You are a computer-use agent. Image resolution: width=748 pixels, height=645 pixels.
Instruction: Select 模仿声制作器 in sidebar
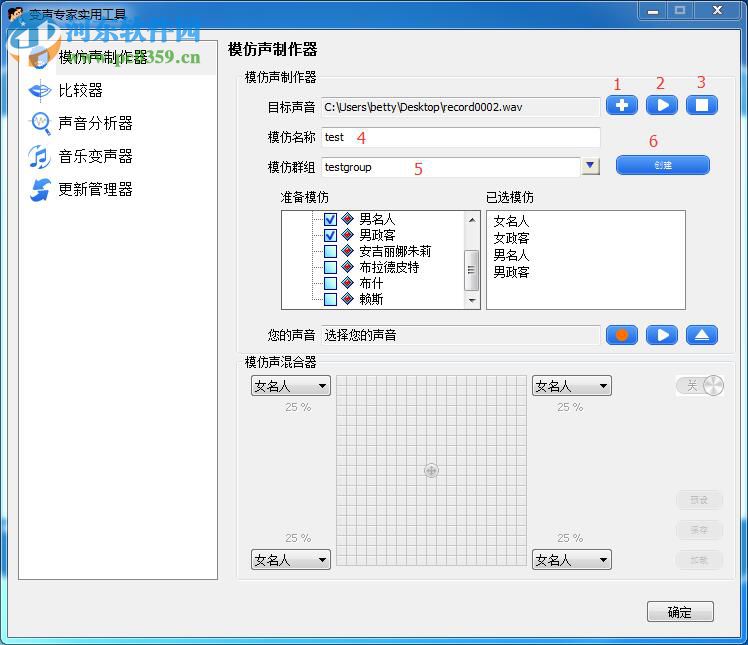(x=103, y=57)
